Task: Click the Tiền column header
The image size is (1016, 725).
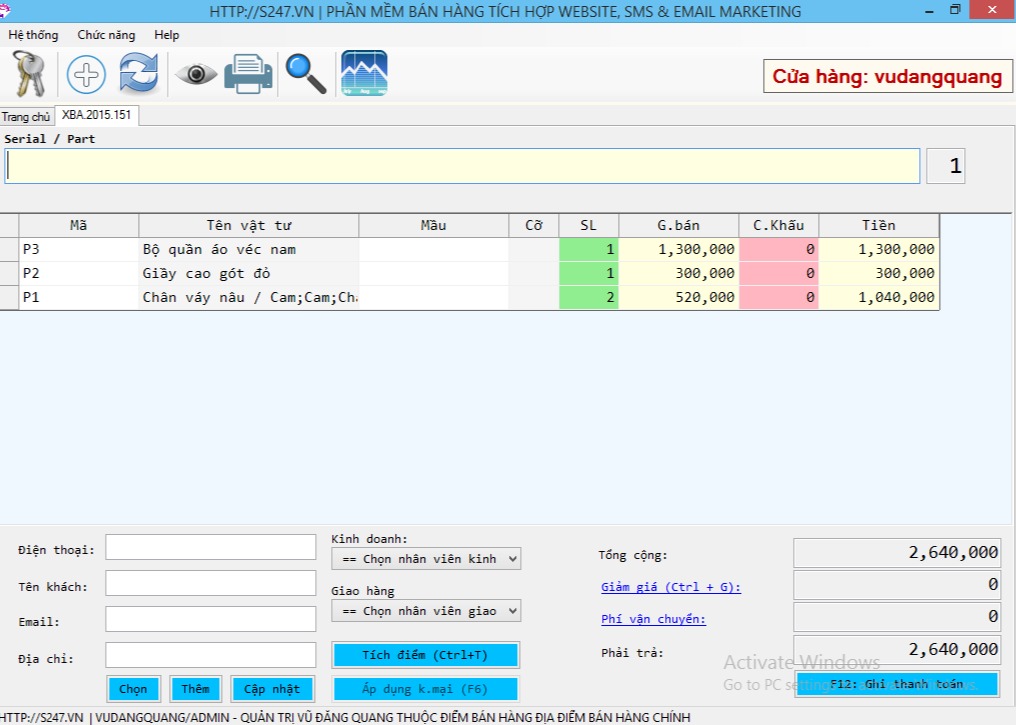Action: (x=879, y=225)
